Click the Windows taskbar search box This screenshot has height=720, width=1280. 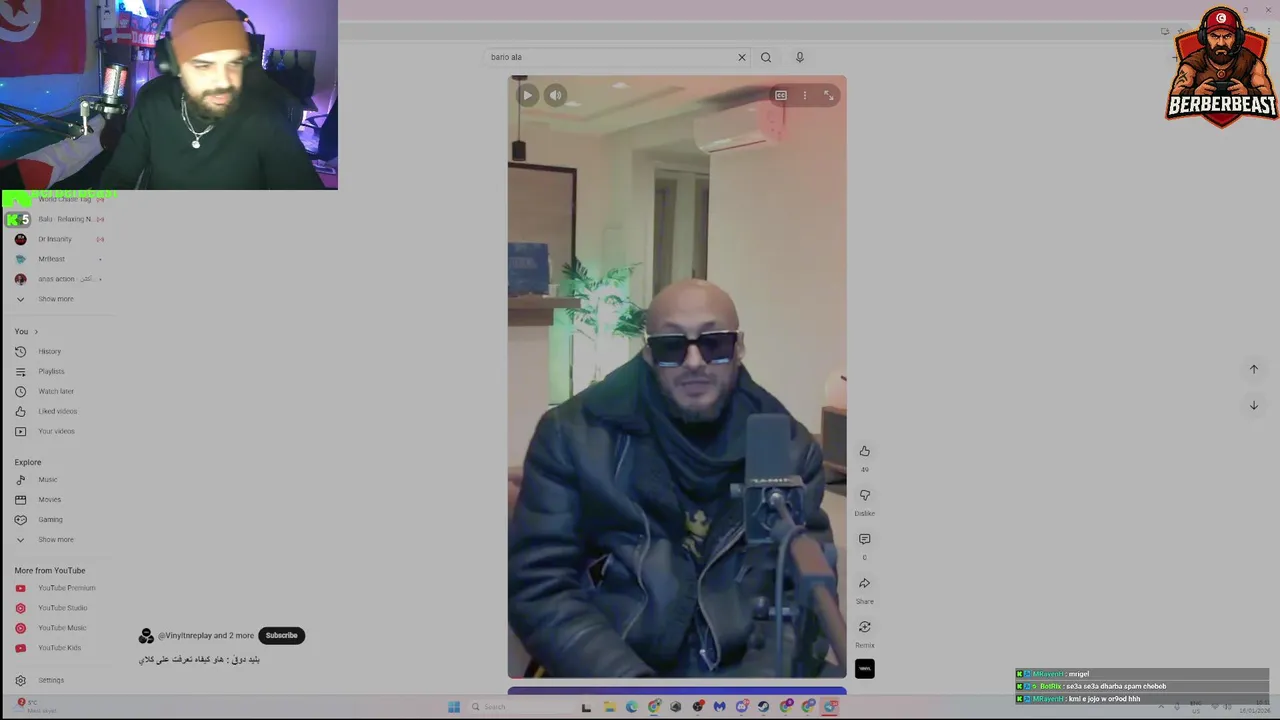[x=520, y=707]
